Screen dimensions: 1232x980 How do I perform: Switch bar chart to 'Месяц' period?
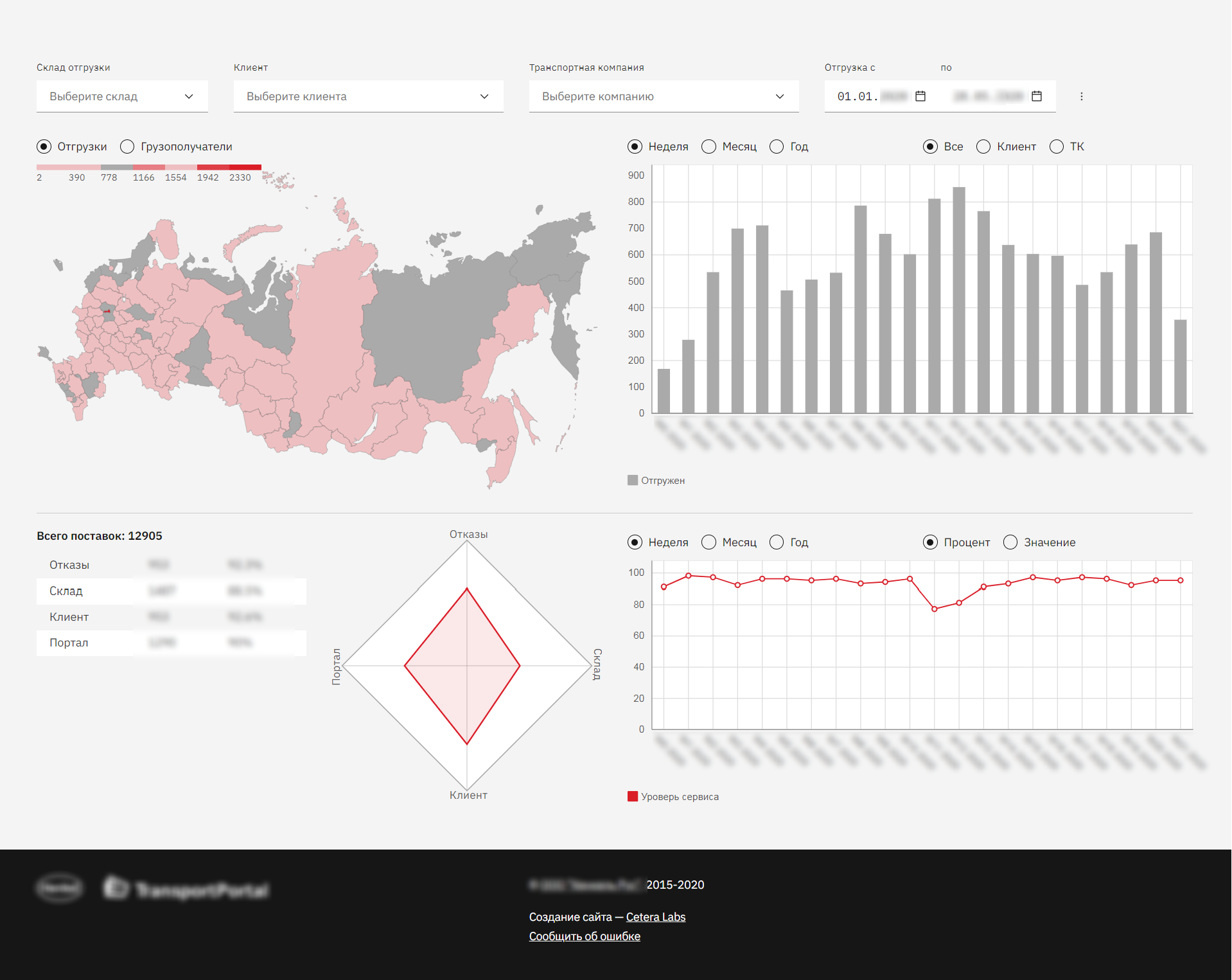tap(708, 147)
